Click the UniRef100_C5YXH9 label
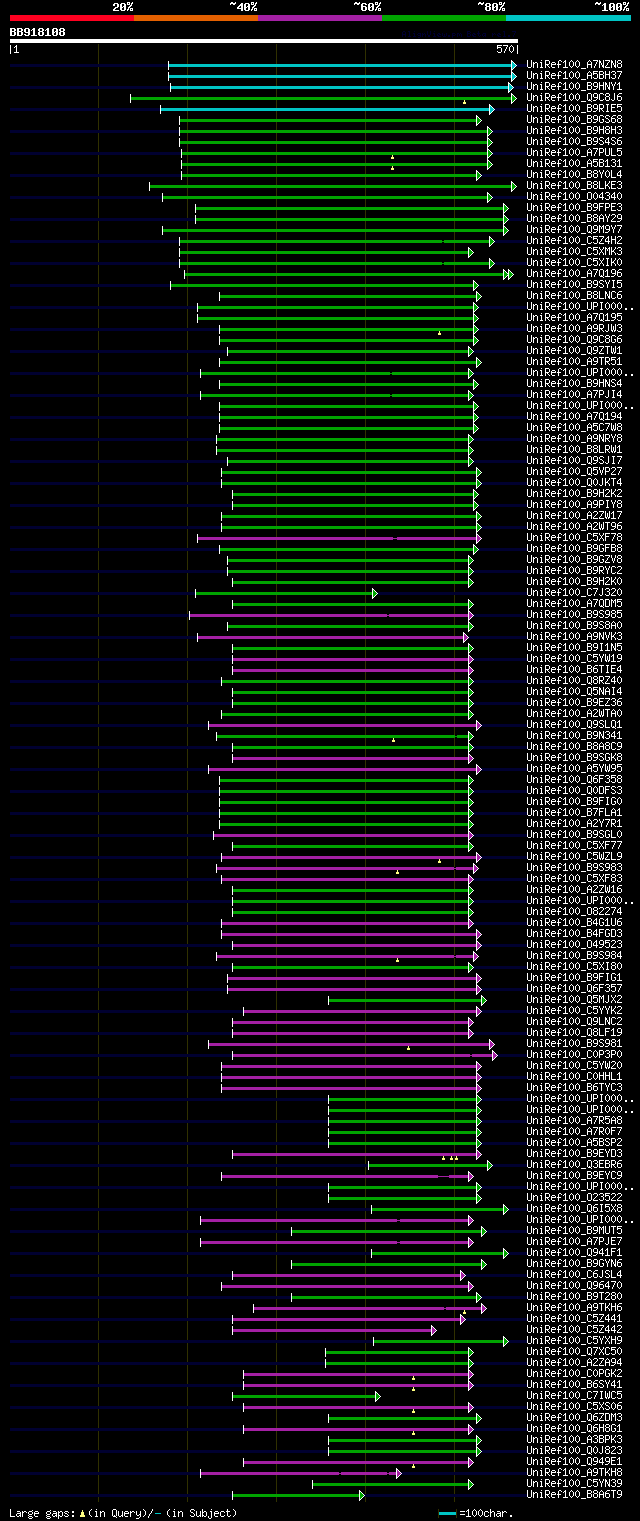The height and width of the screenshot is (1521, 640). [x=572, y=1340]
